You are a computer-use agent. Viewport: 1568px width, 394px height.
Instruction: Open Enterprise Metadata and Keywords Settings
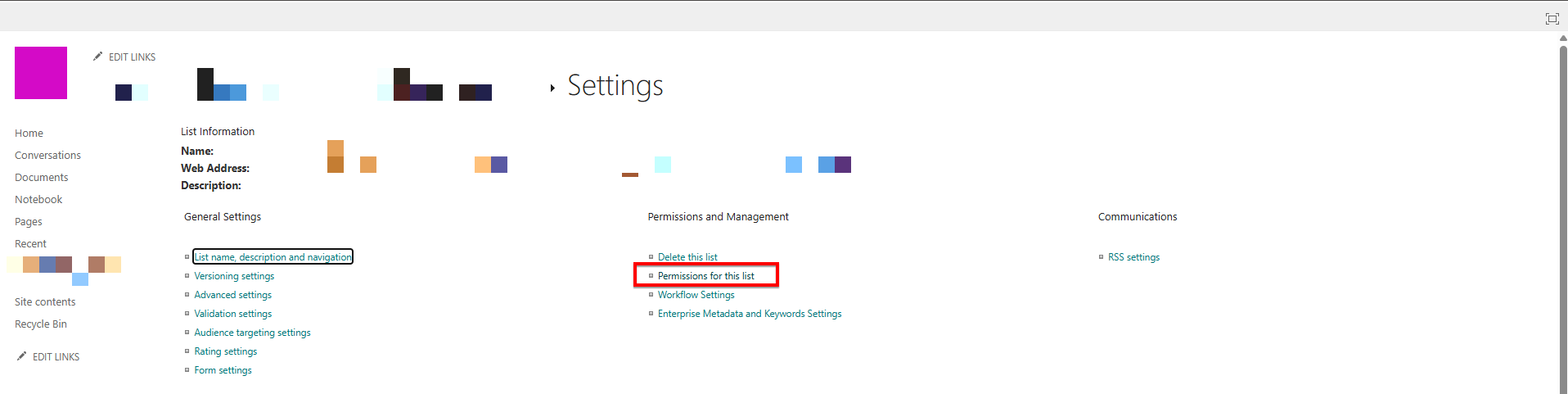tap(749, 314)
